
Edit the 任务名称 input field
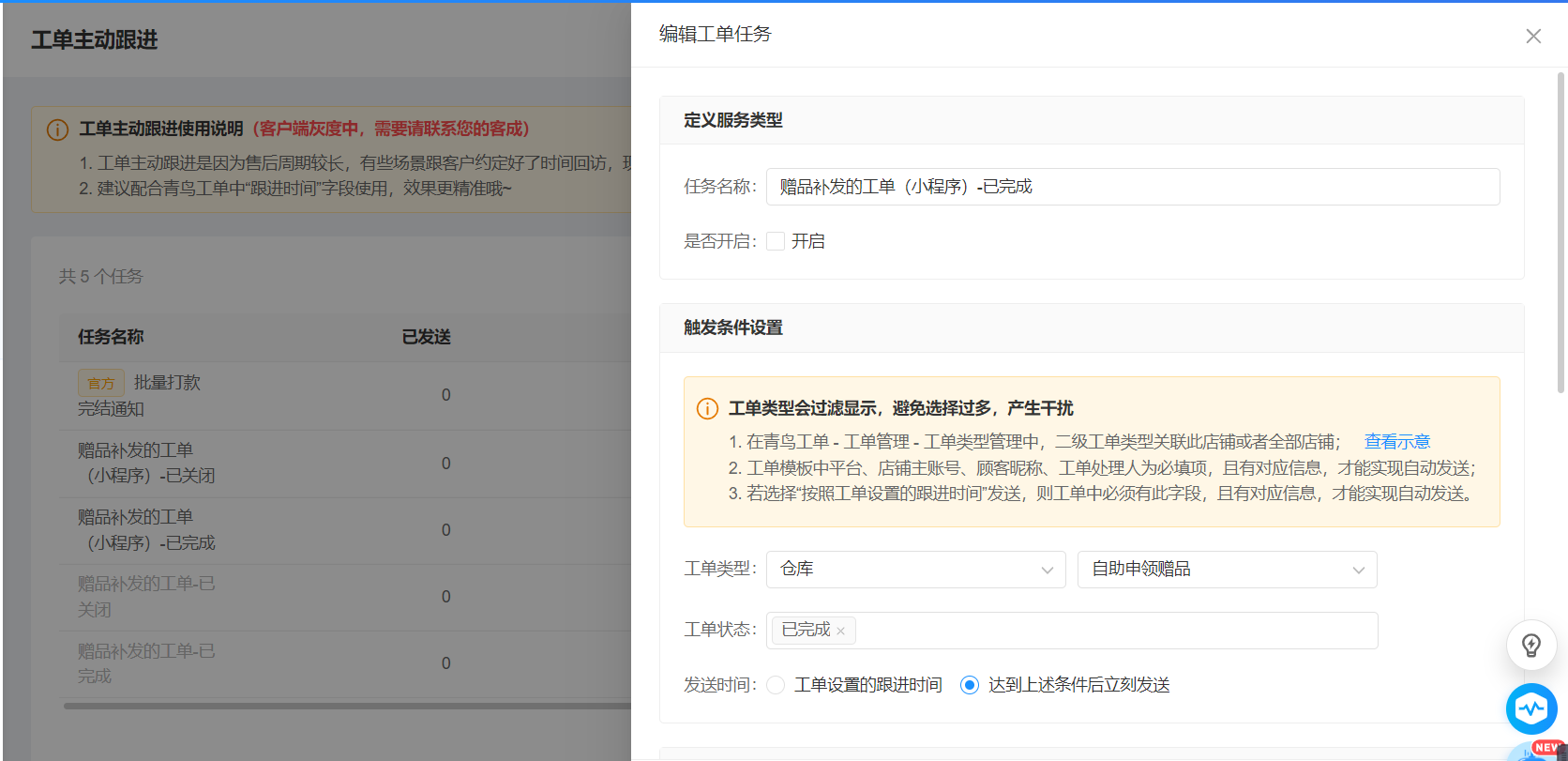(1133, 187)
